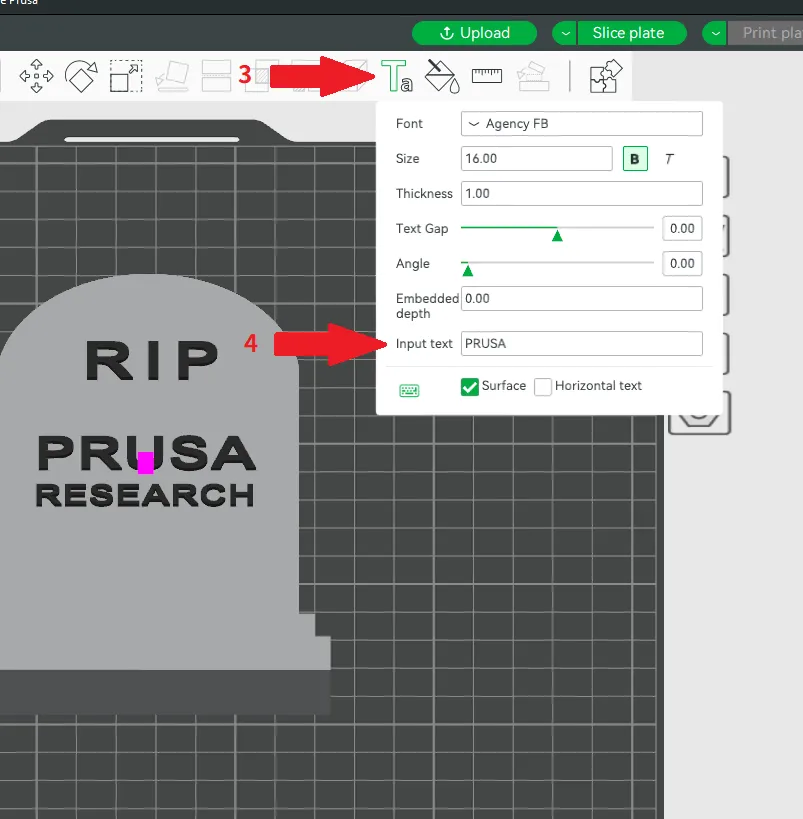Viewport: 803px width, 819px height.
Task: Open the Assembly view icon
Action: pyautogui.click(x=606, y=76)
